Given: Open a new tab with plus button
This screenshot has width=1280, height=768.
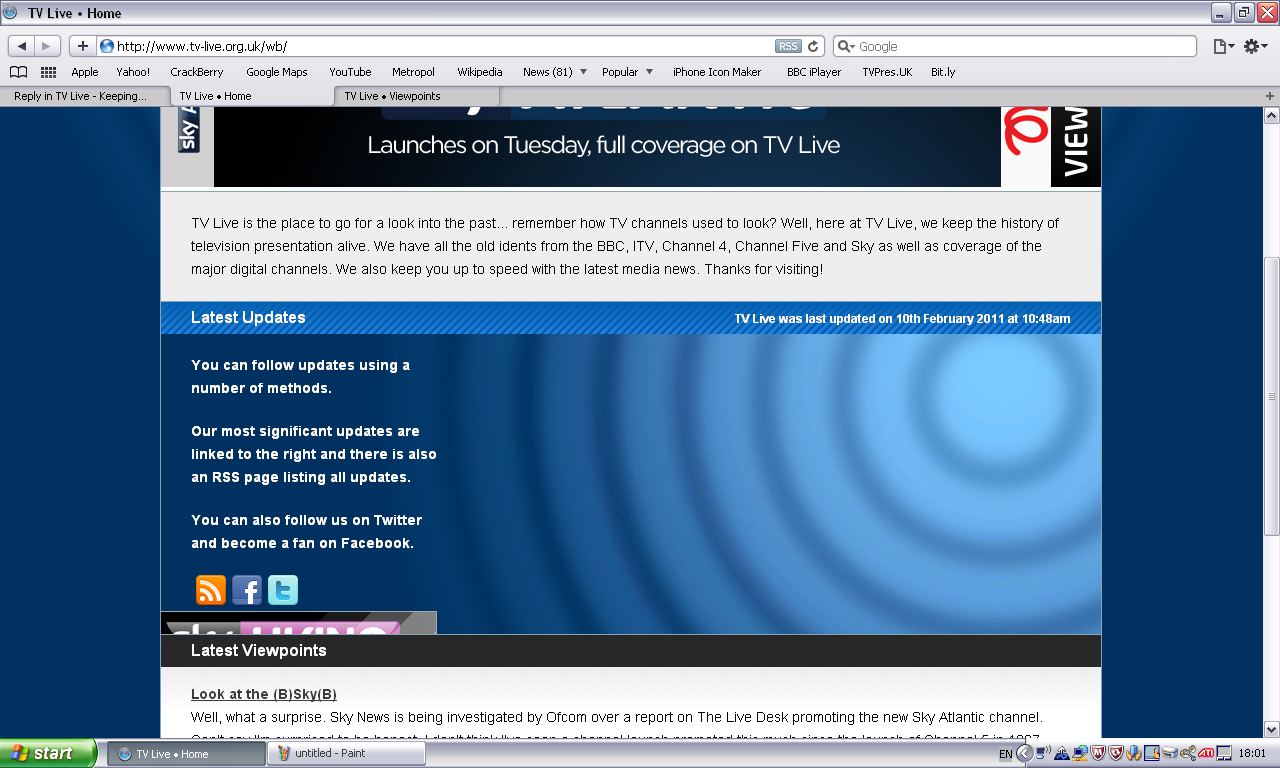Looking at the screenshot, I should click(1270, 96).
